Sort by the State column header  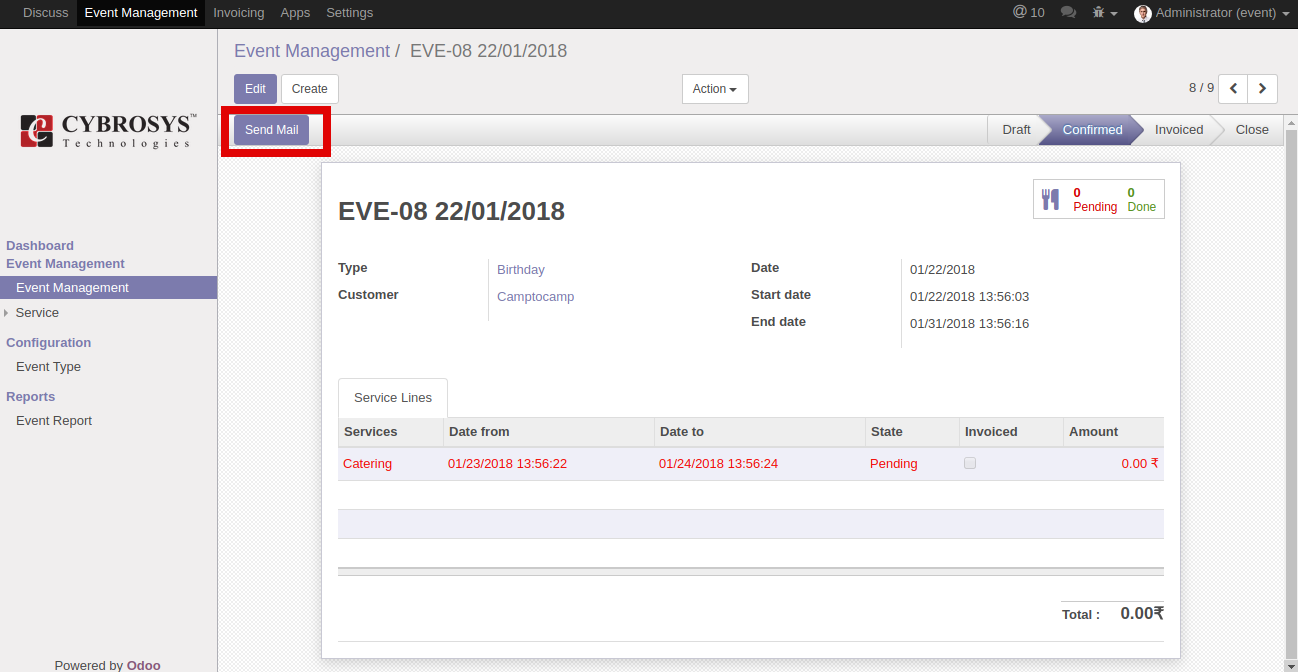pos(912,432)
